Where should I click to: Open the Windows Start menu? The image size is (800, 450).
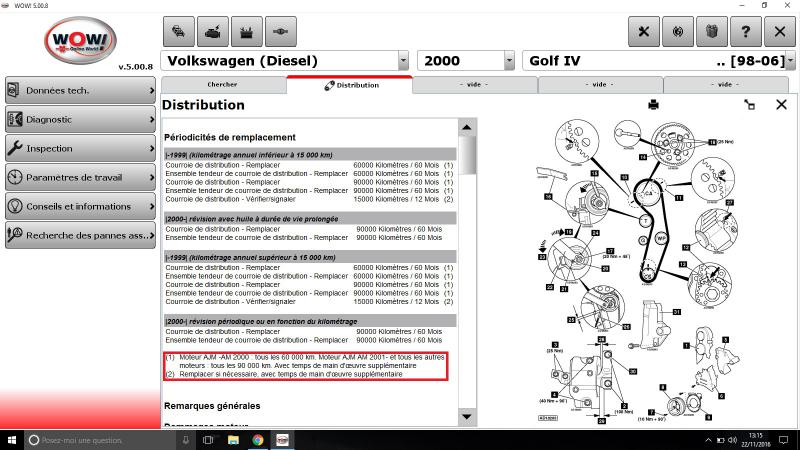pos(12,440)
